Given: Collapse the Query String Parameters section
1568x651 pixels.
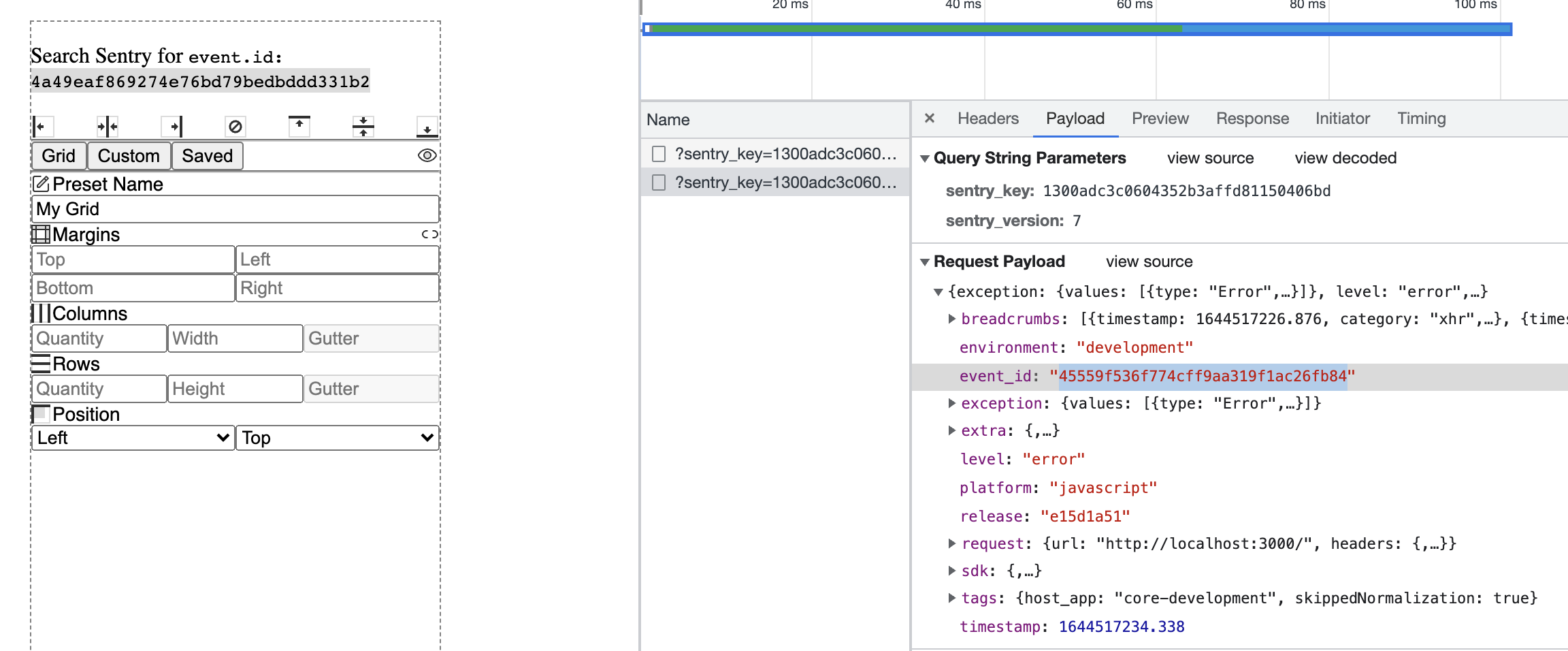Looking at the screenshot, I should click(x=926, y=157).
